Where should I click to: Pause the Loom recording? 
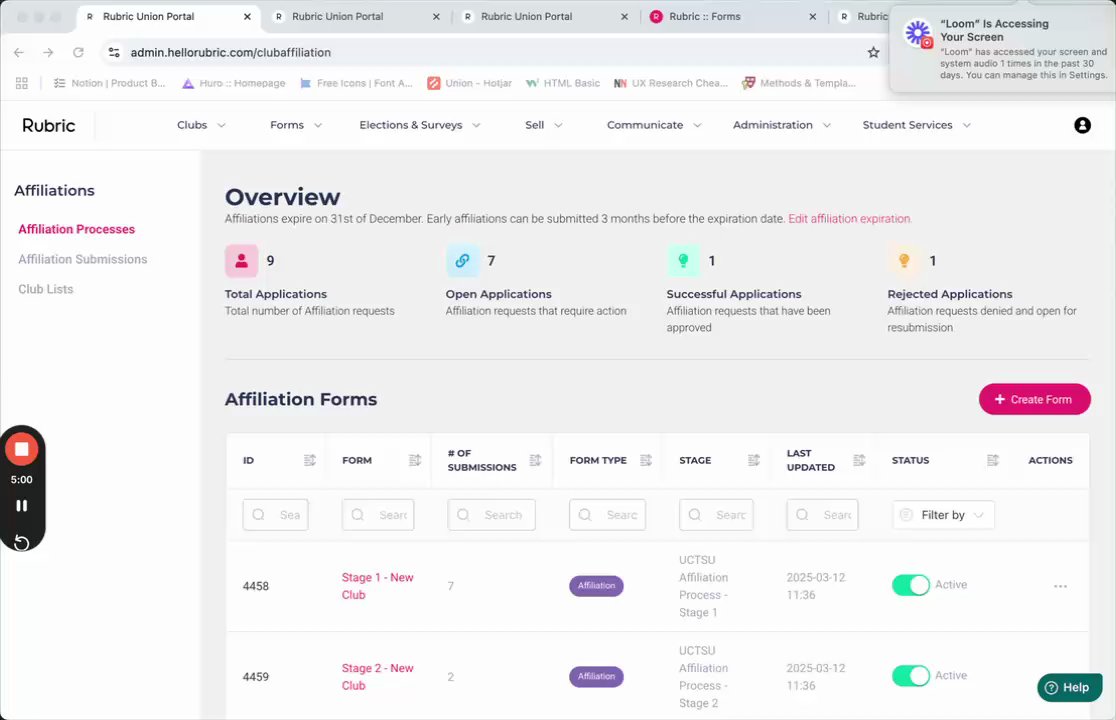click(21, 506)
